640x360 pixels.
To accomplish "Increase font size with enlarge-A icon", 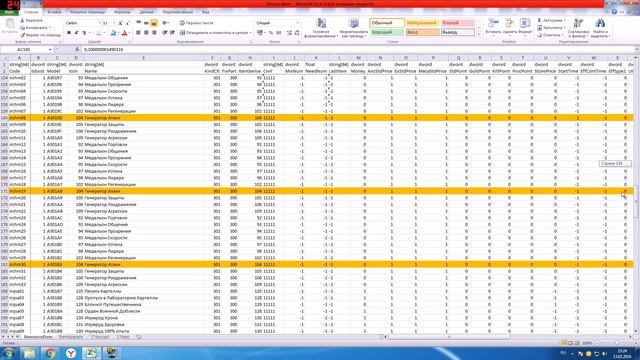I will click(120, 23).
